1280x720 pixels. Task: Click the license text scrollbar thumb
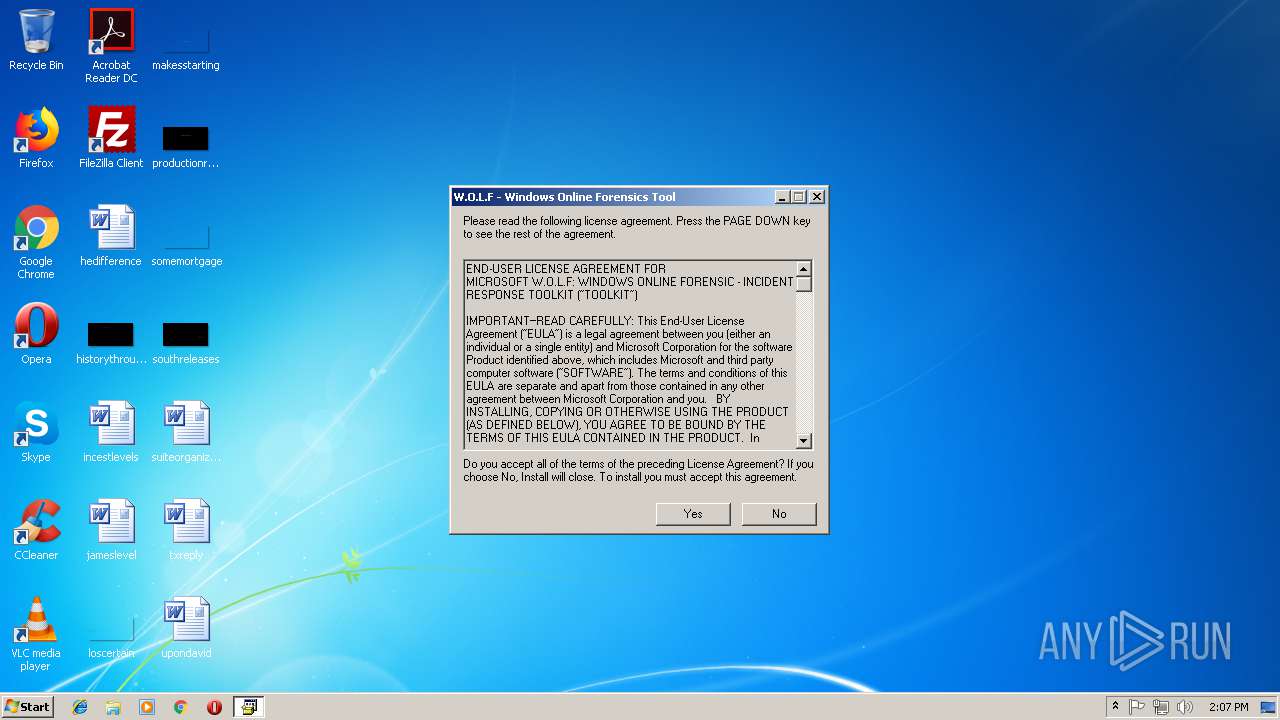click(x=803, y=283)
